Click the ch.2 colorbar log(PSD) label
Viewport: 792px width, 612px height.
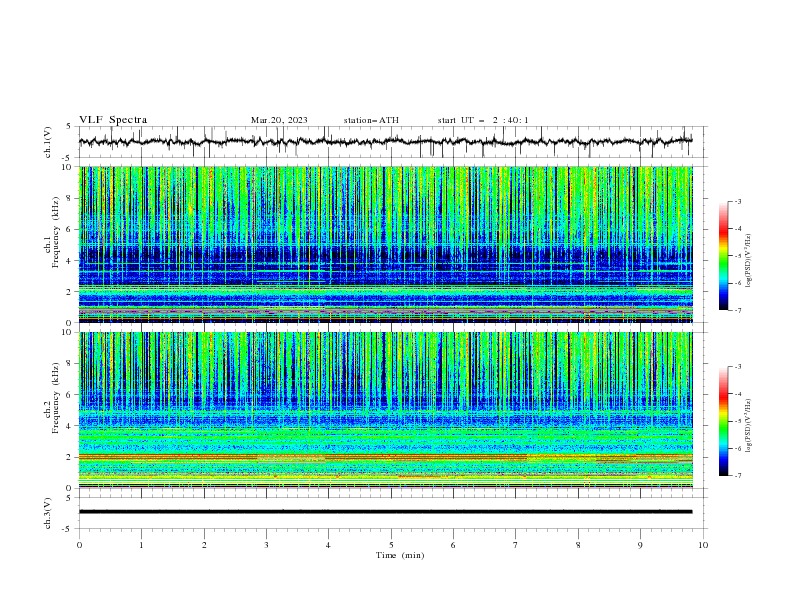pyautogui.click(x=749, y=426)
